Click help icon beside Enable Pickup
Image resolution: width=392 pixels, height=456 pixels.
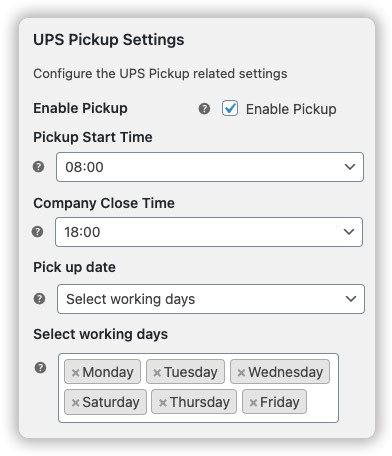coord(204,109)
